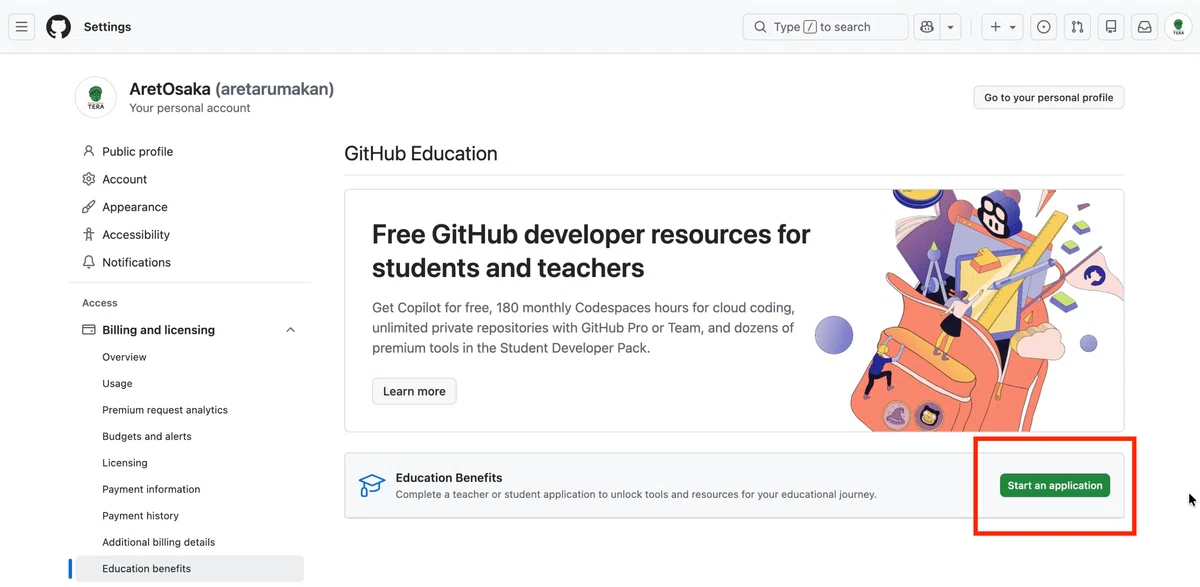
Task: Click Start an application button
Action: tap(1055, 486)
